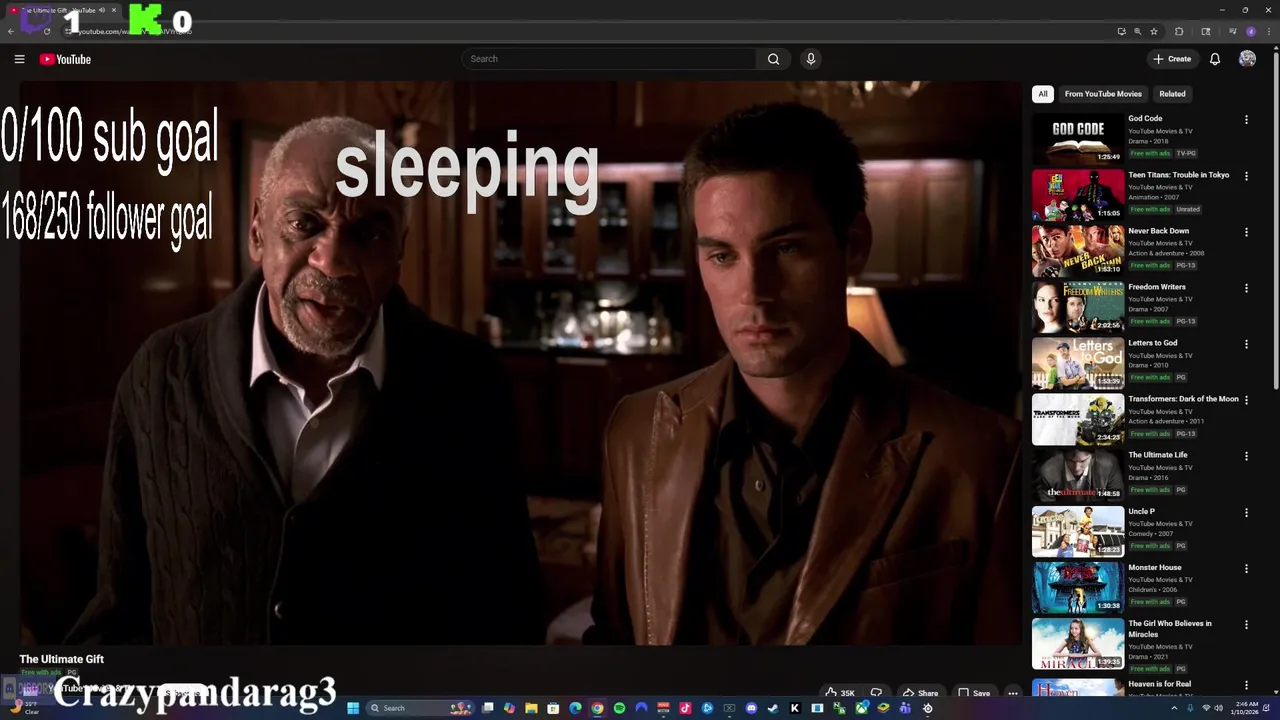Open the Uncle P thumbnail
The width and height of the screenshot is (1280, 720).
(x=1078, y=531)
